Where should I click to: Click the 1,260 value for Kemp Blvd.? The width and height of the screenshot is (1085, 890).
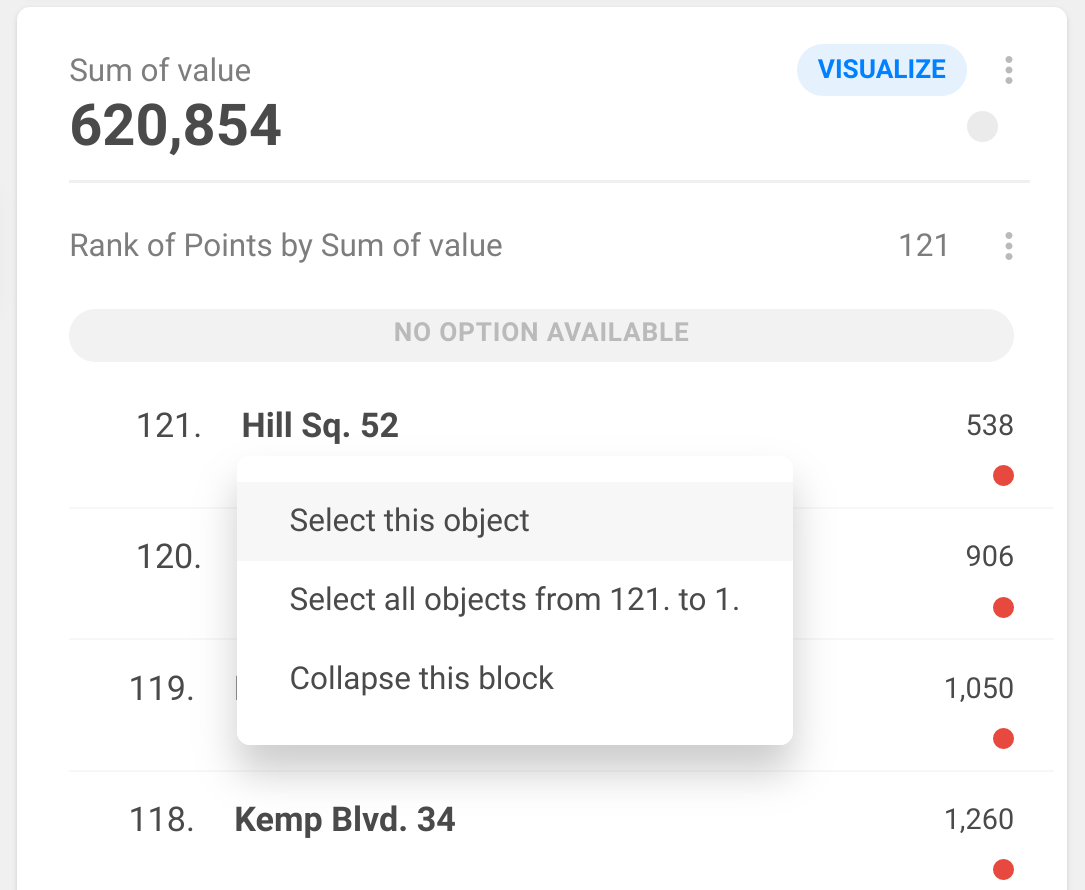(978, 821)
